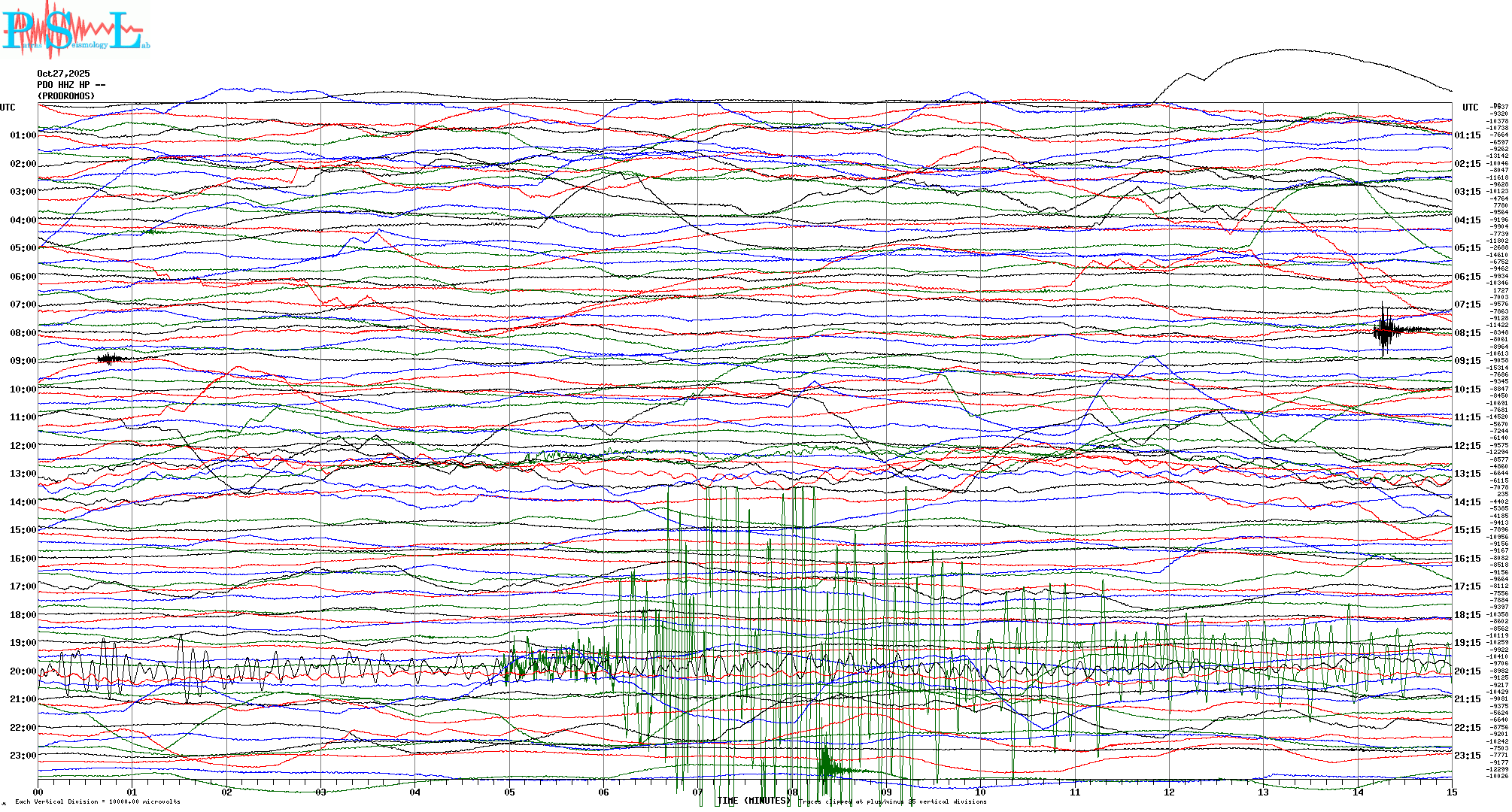
Task: Click the vertical division microvolts note
Action: tap(98, 801)
